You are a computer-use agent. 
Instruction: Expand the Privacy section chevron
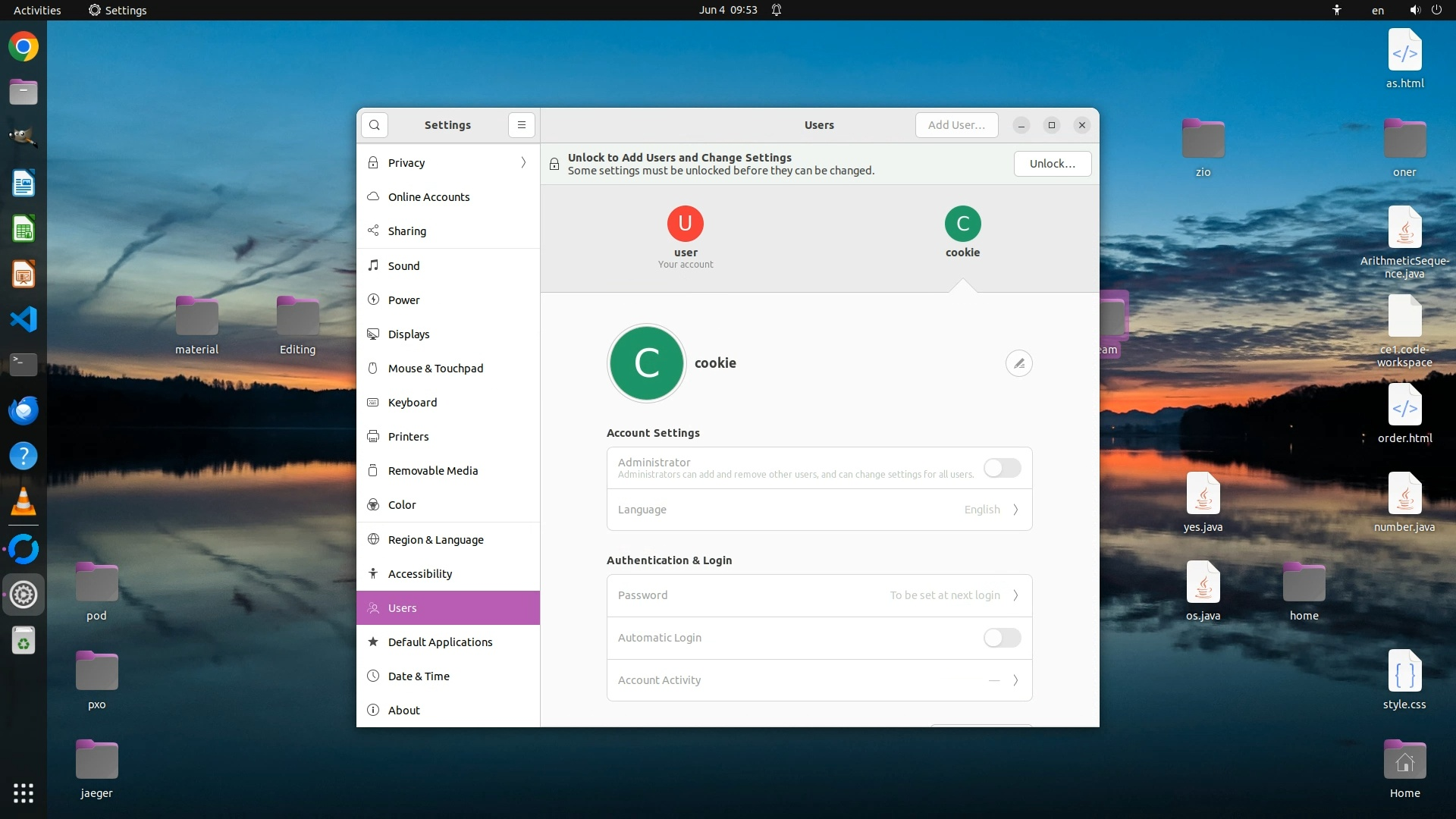click(x=523, y=163)
